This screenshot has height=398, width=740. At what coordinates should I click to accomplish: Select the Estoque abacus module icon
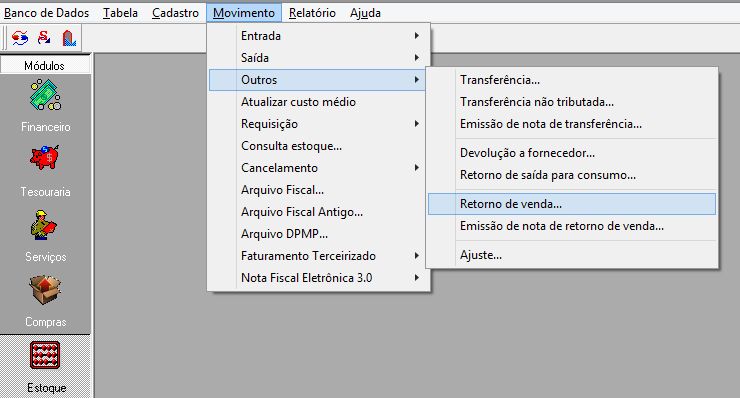click(45, 355)
